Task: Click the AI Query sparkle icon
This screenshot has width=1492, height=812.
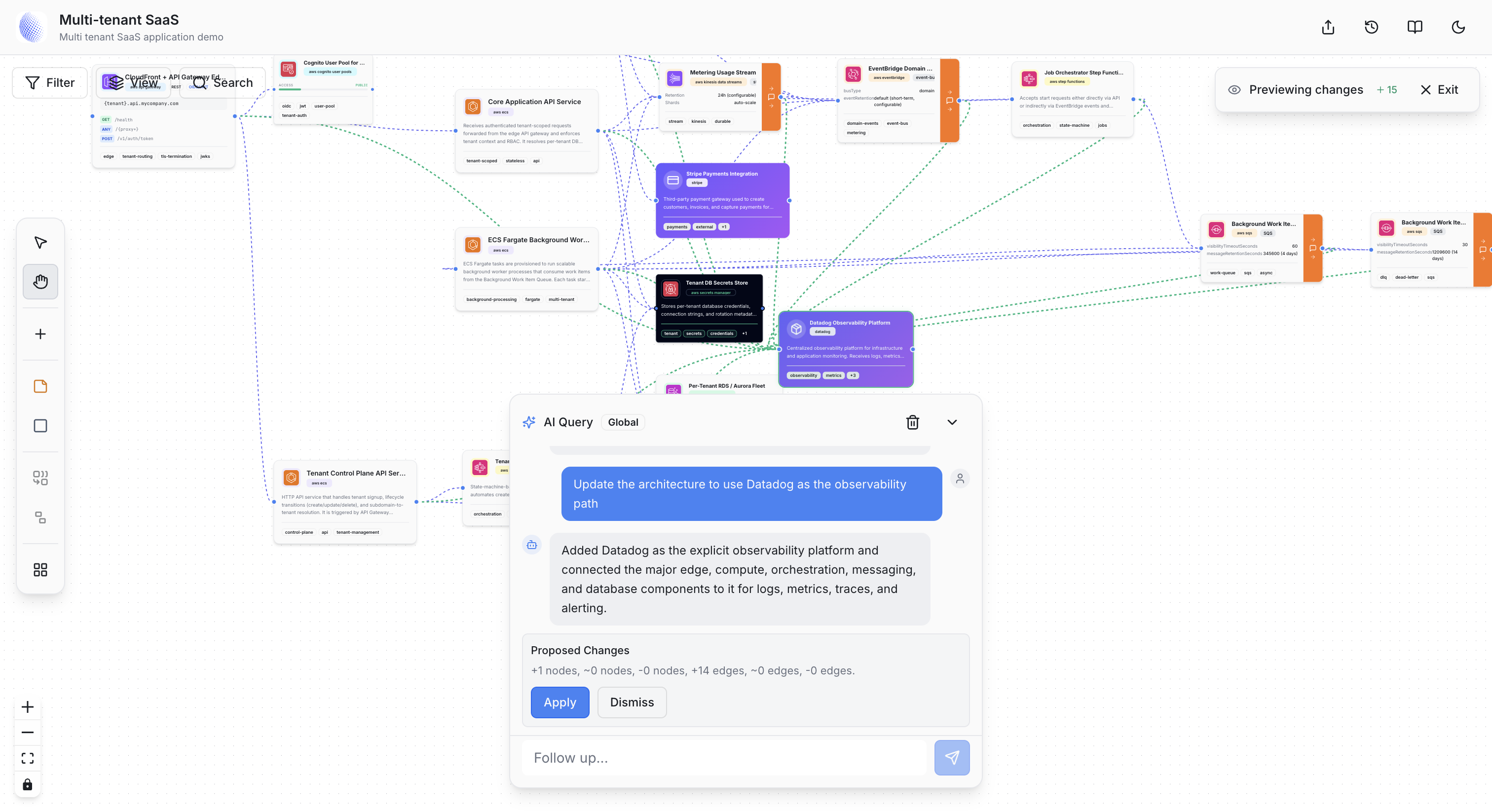Action: [529, 422]
